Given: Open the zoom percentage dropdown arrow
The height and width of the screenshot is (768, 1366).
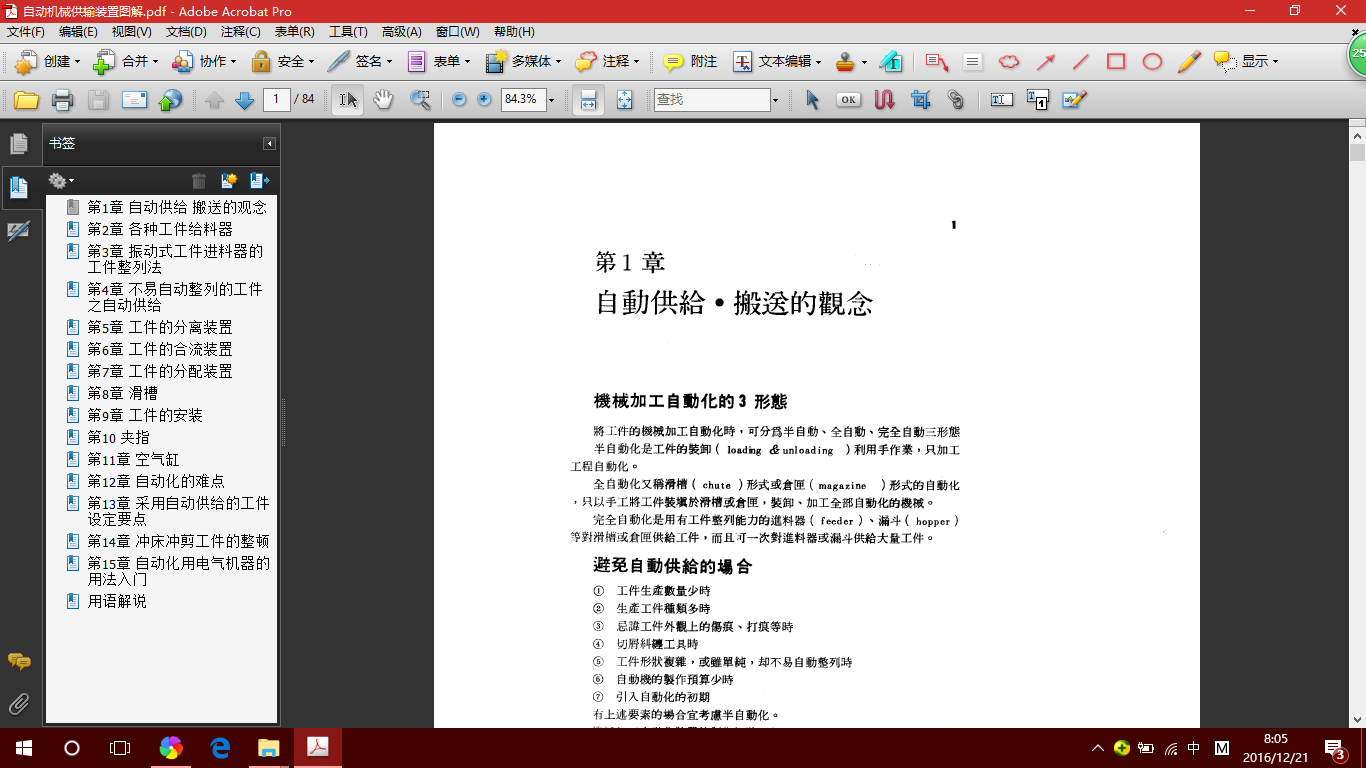Looking at the screenshot, I should pos(551,100).
